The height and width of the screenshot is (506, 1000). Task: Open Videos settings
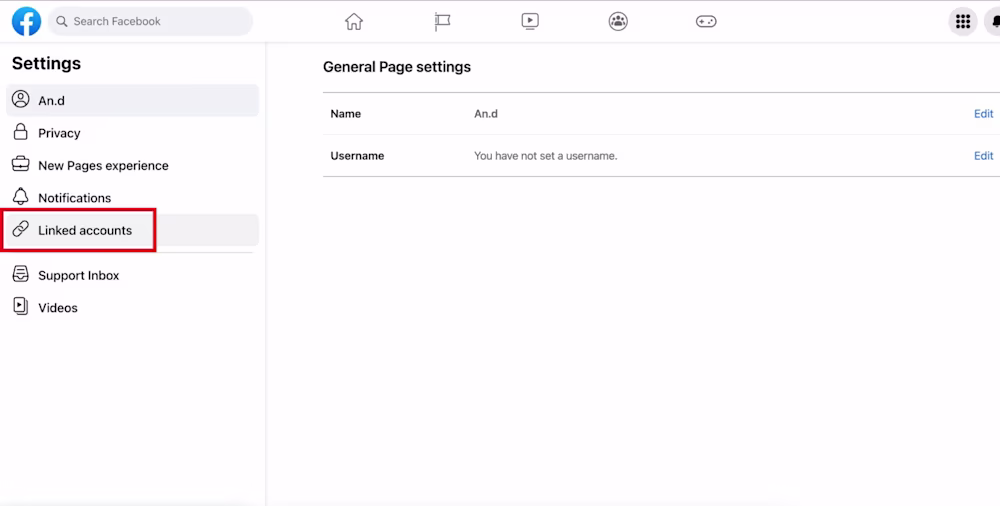point(133,308)
